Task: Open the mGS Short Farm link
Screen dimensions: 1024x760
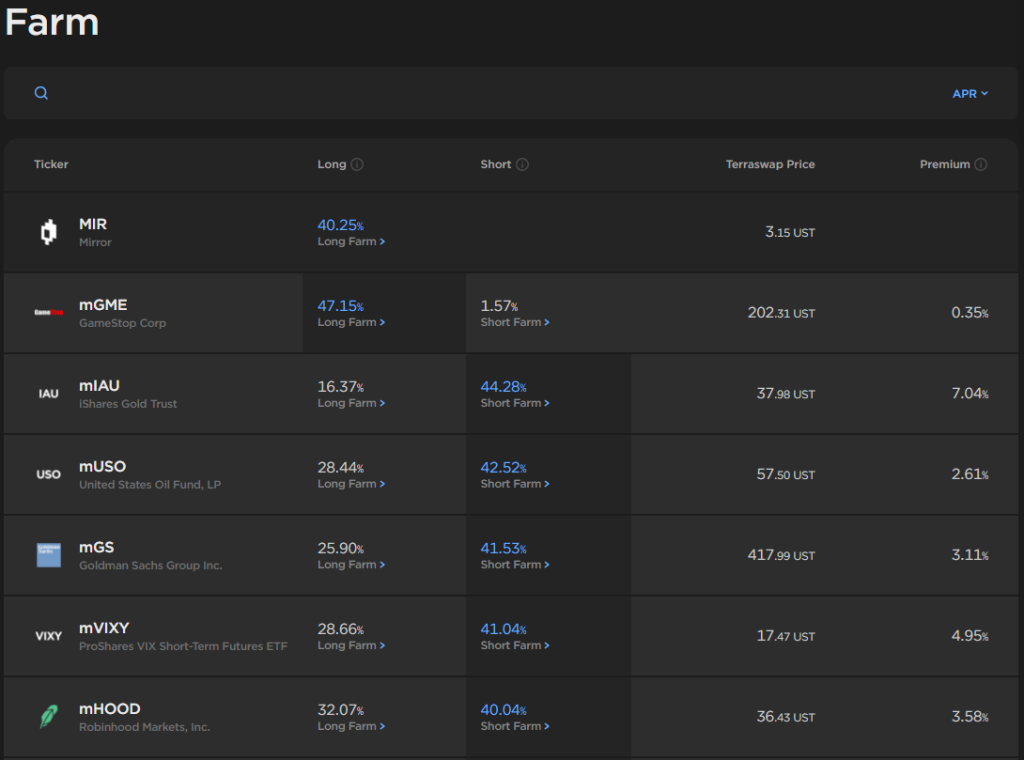Action: pyautogui.click(x=515, y=565)
